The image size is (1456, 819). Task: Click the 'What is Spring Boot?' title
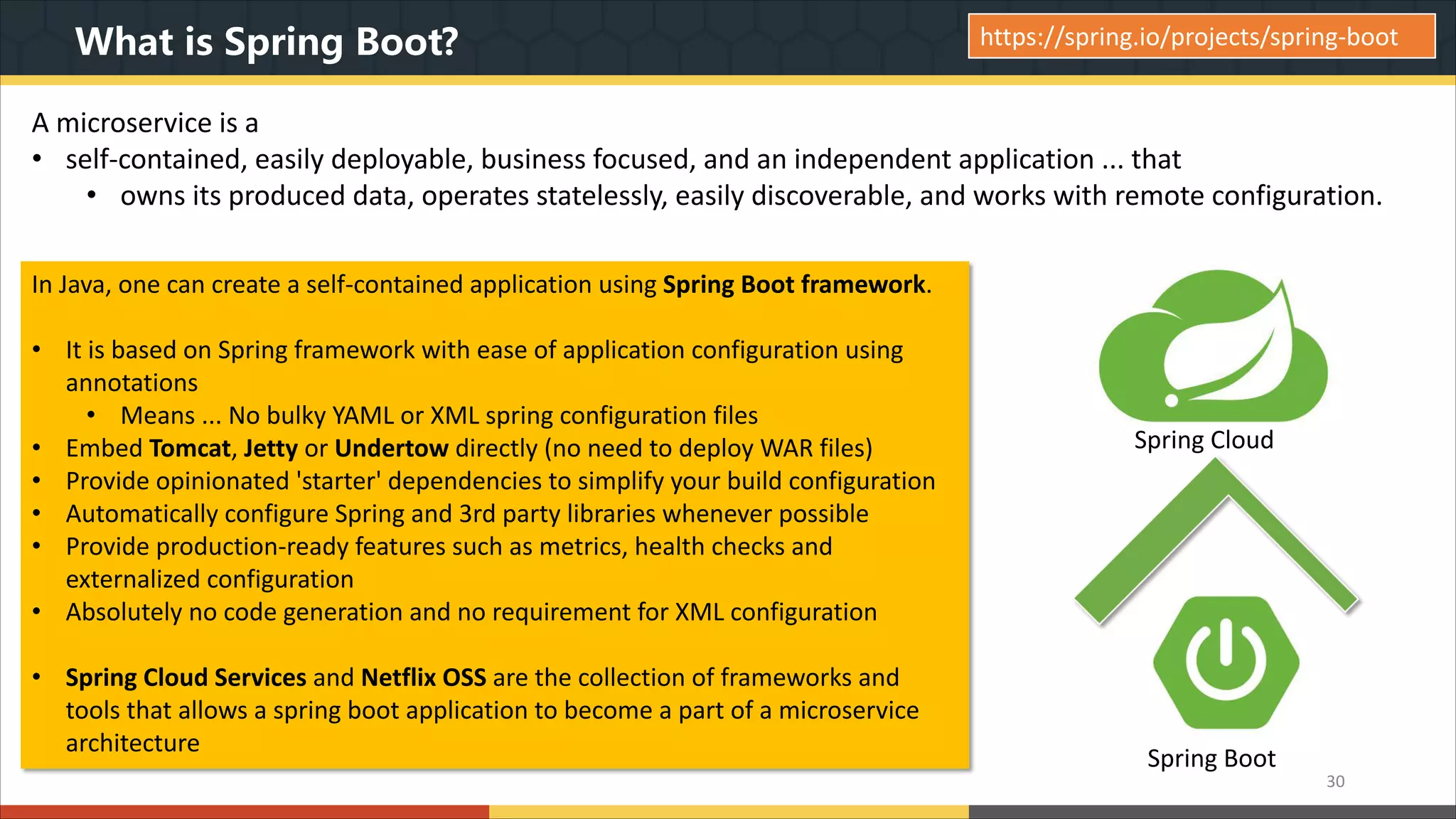(267, 41)
